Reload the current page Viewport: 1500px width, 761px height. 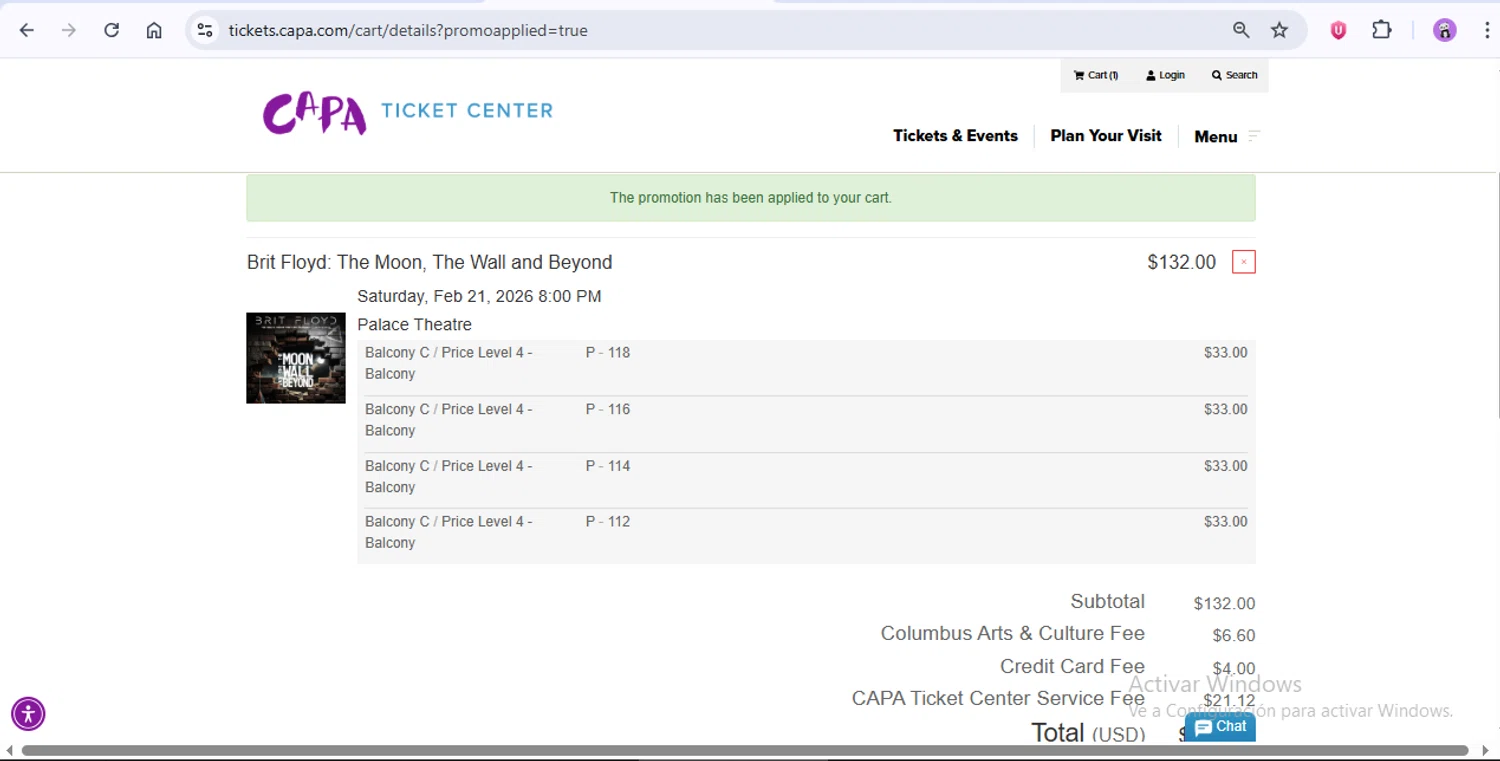tap(112, 30)
